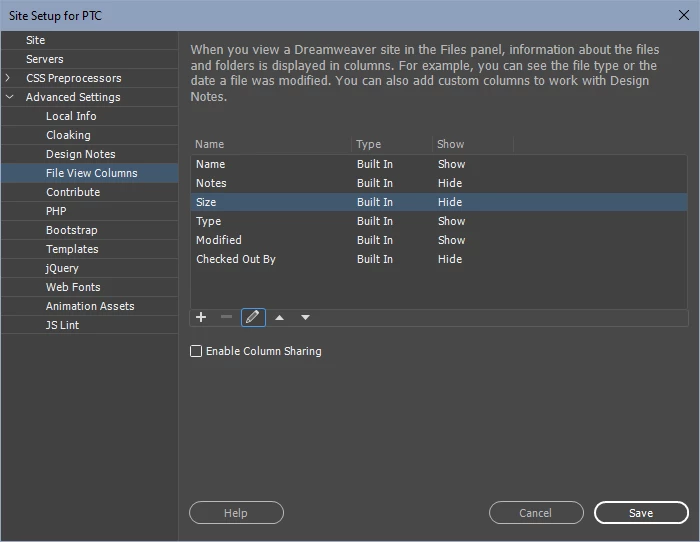700x542 pixels.
Task: Open PHP settings
Action: pyautogui.click(x=90, y=211)
